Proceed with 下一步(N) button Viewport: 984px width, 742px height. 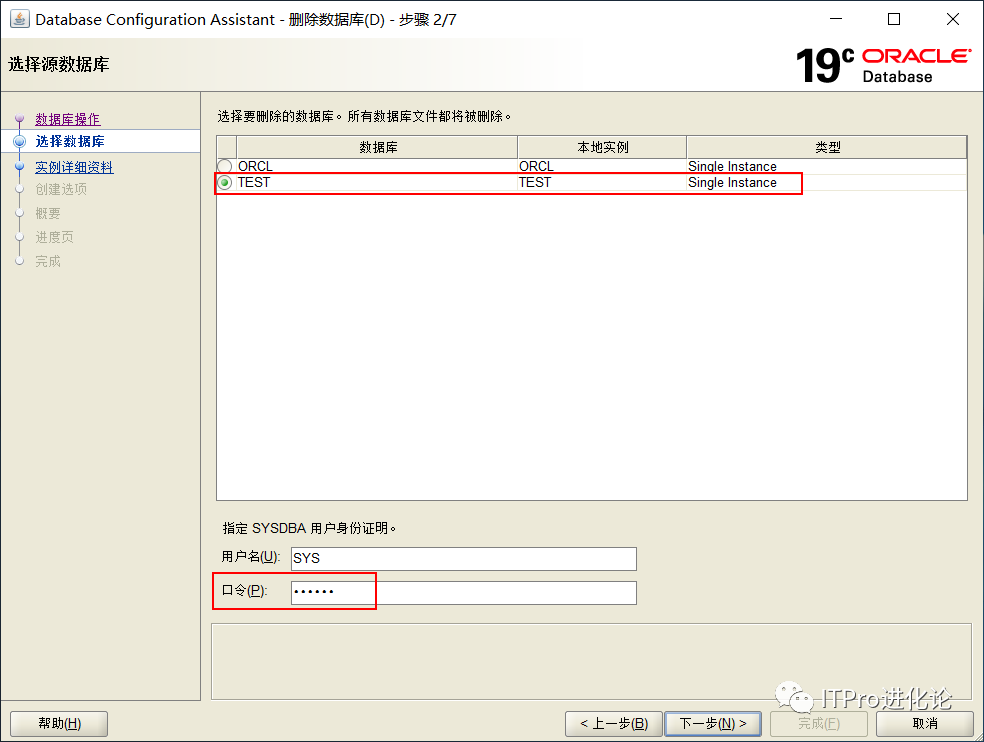pos(713,724)
